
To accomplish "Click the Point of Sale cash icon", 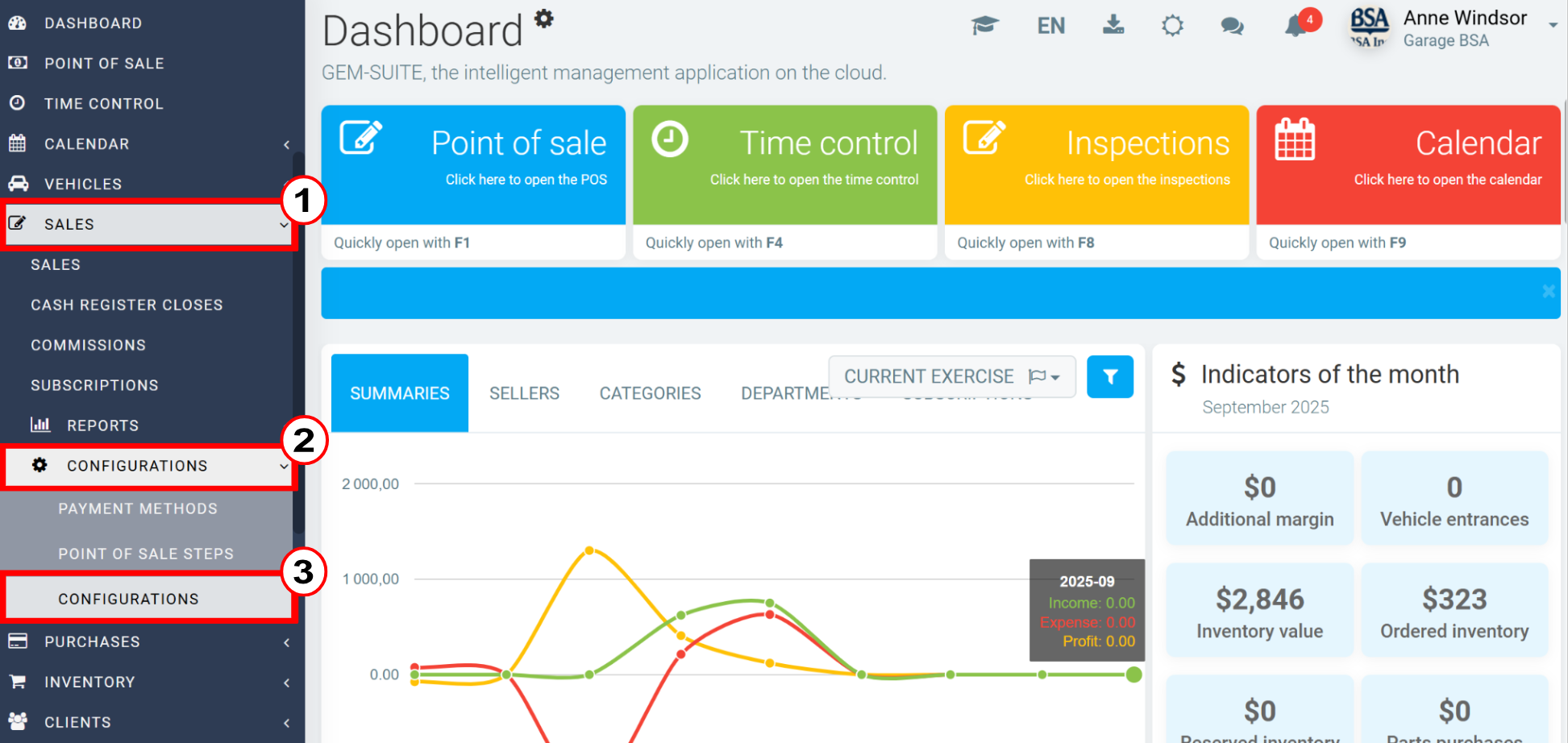I will coord(17,62).
